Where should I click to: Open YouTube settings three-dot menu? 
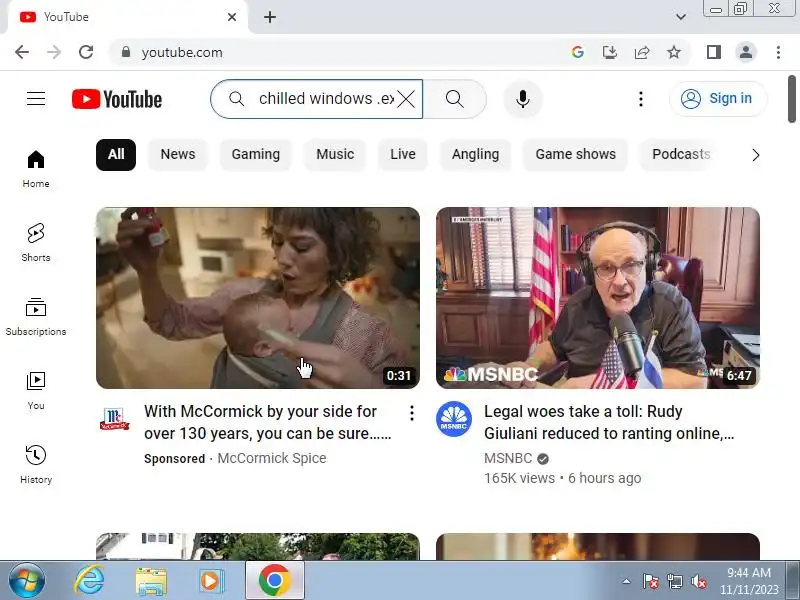click(641, 99)
